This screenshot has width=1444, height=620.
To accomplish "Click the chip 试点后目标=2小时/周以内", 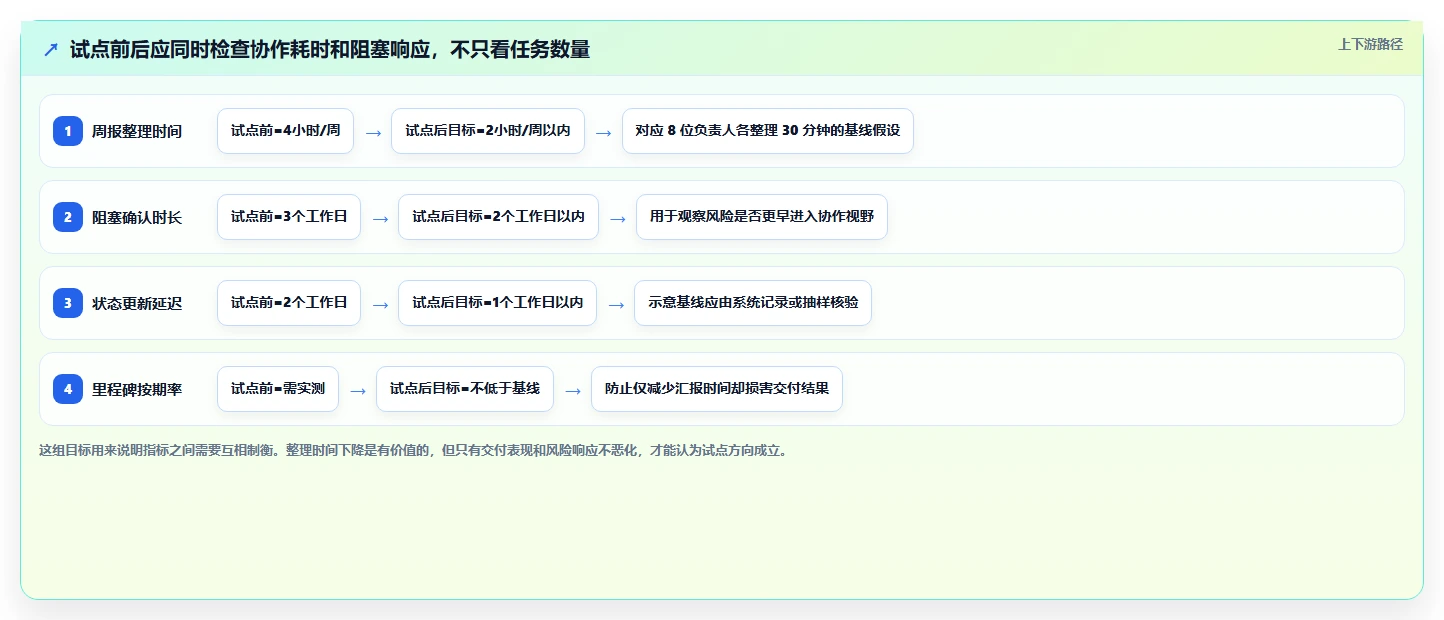I will pos(487,131).
